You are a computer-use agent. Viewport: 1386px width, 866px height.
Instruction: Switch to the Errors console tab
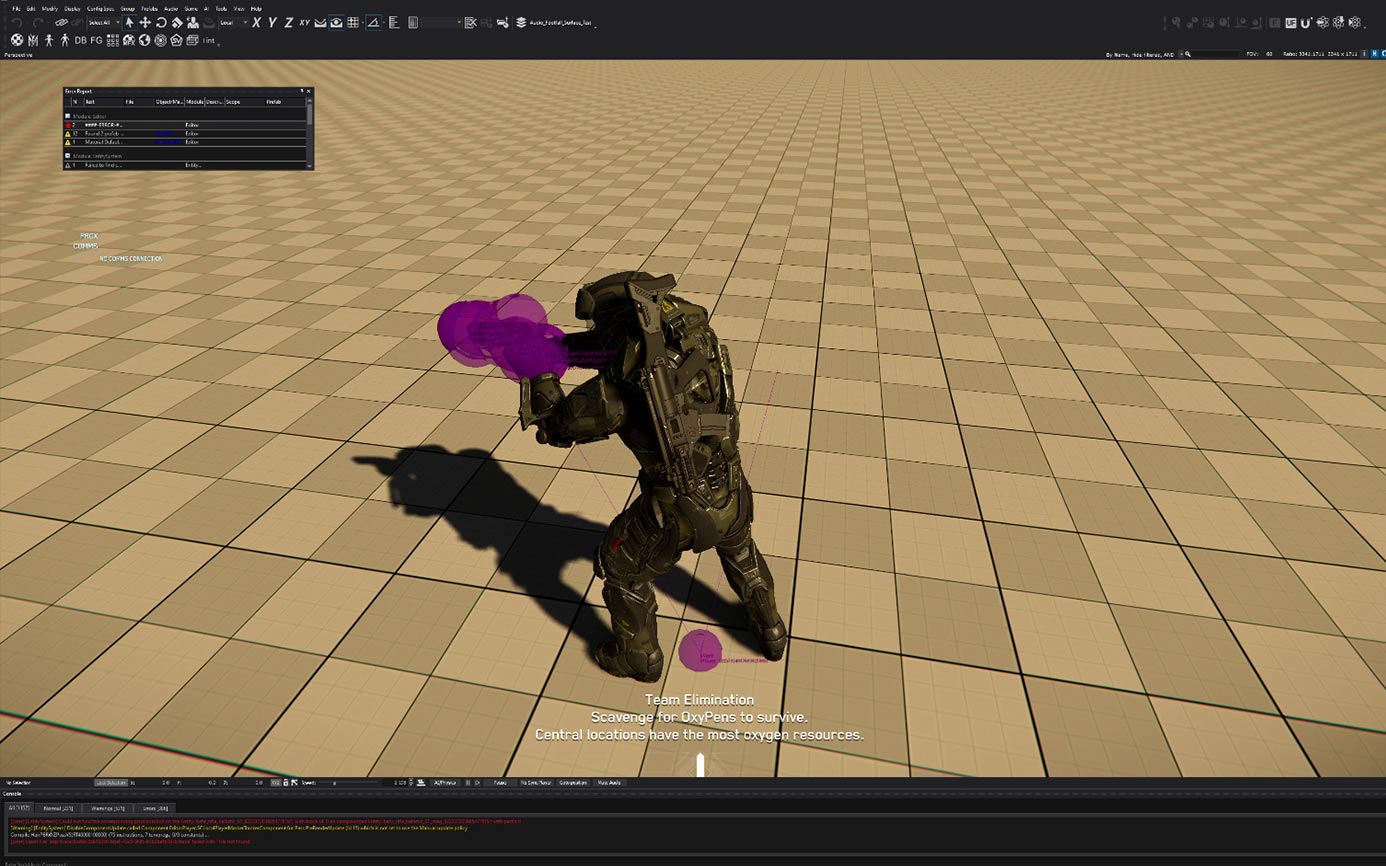(x=155, y=808)
